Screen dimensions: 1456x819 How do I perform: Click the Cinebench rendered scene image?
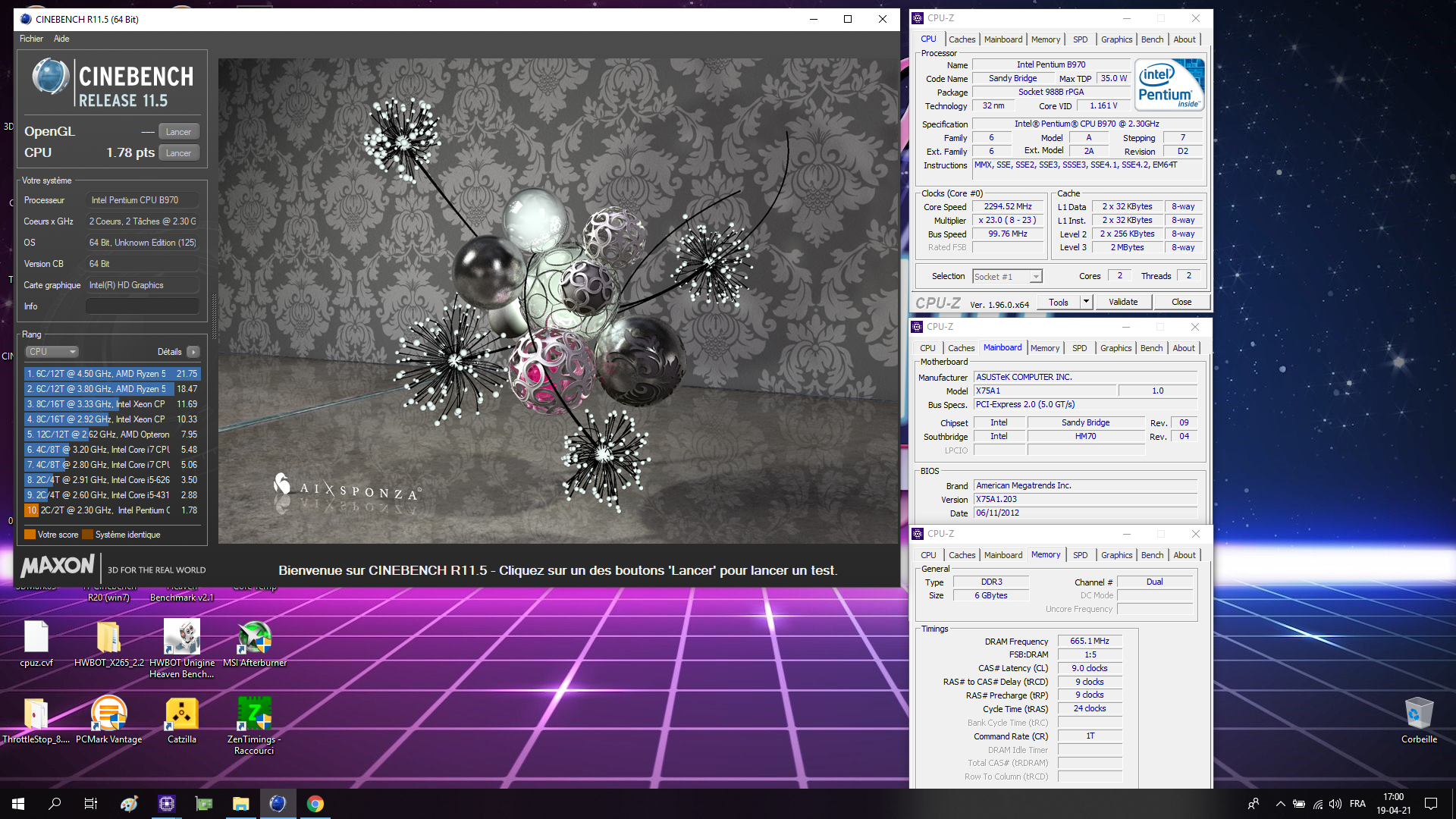[558, 301]
